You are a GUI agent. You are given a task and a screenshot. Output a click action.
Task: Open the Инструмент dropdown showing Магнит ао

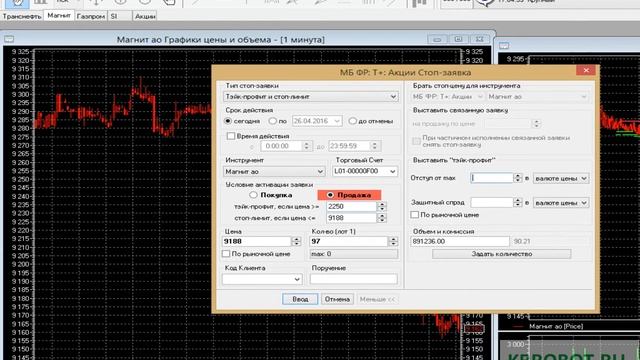(274, 171)
